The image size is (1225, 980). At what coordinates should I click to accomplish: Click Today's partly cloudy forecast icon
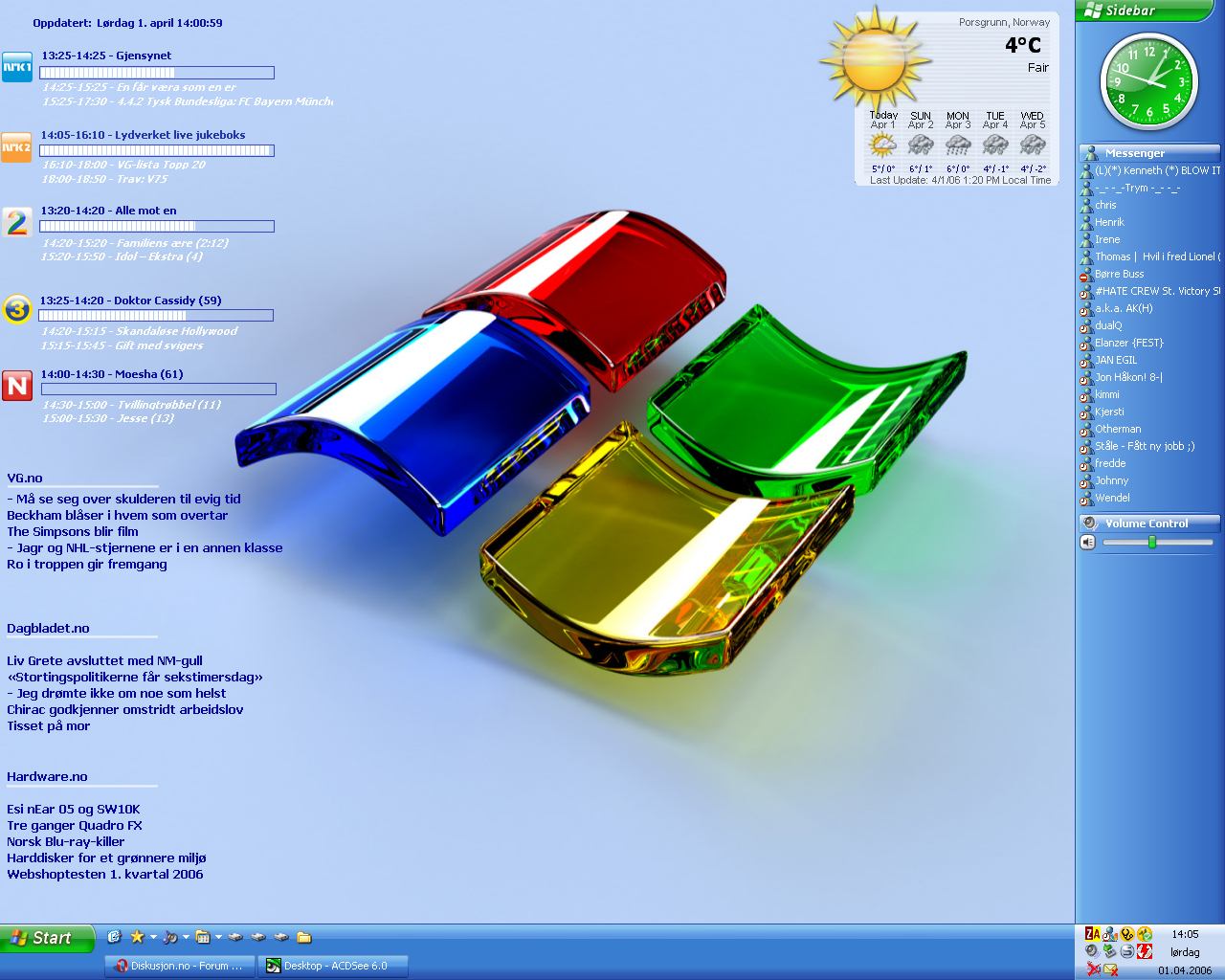click(x=882, y=145)
